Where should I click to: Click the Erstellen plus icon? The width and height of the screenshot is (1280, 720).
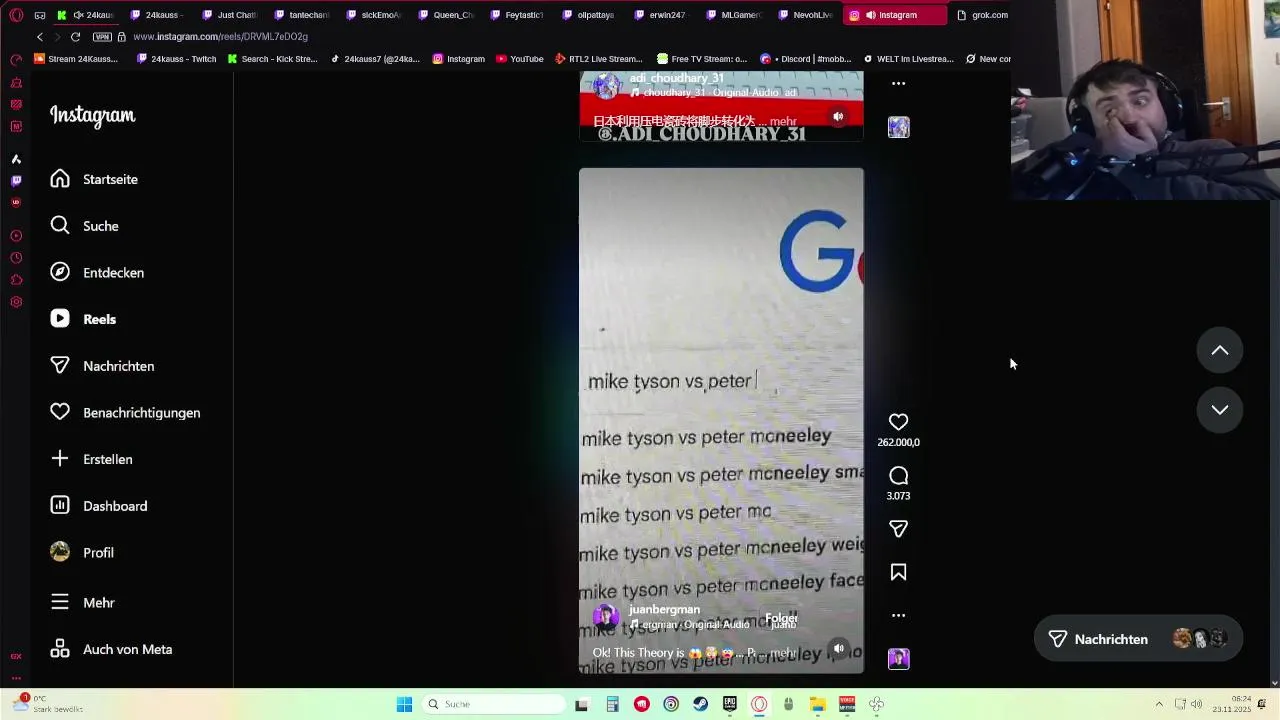(60, 459)
